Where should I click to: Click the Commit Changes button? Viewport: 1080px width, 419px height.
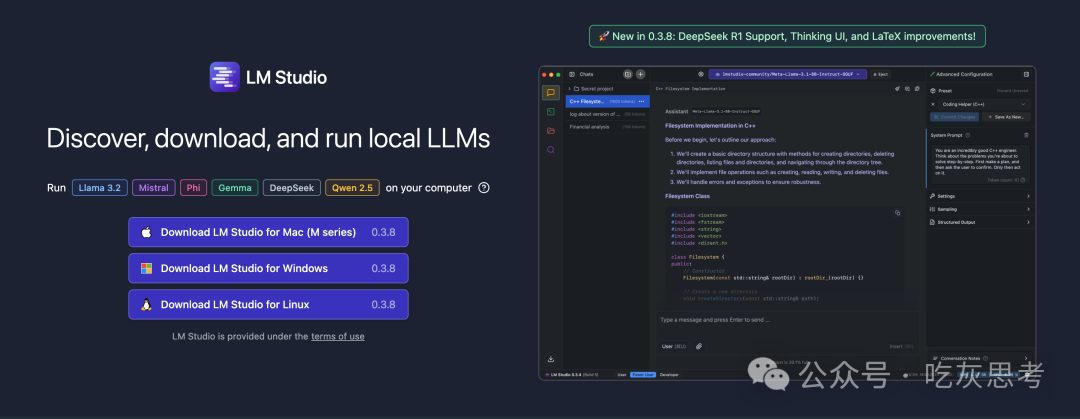(954, 117)
